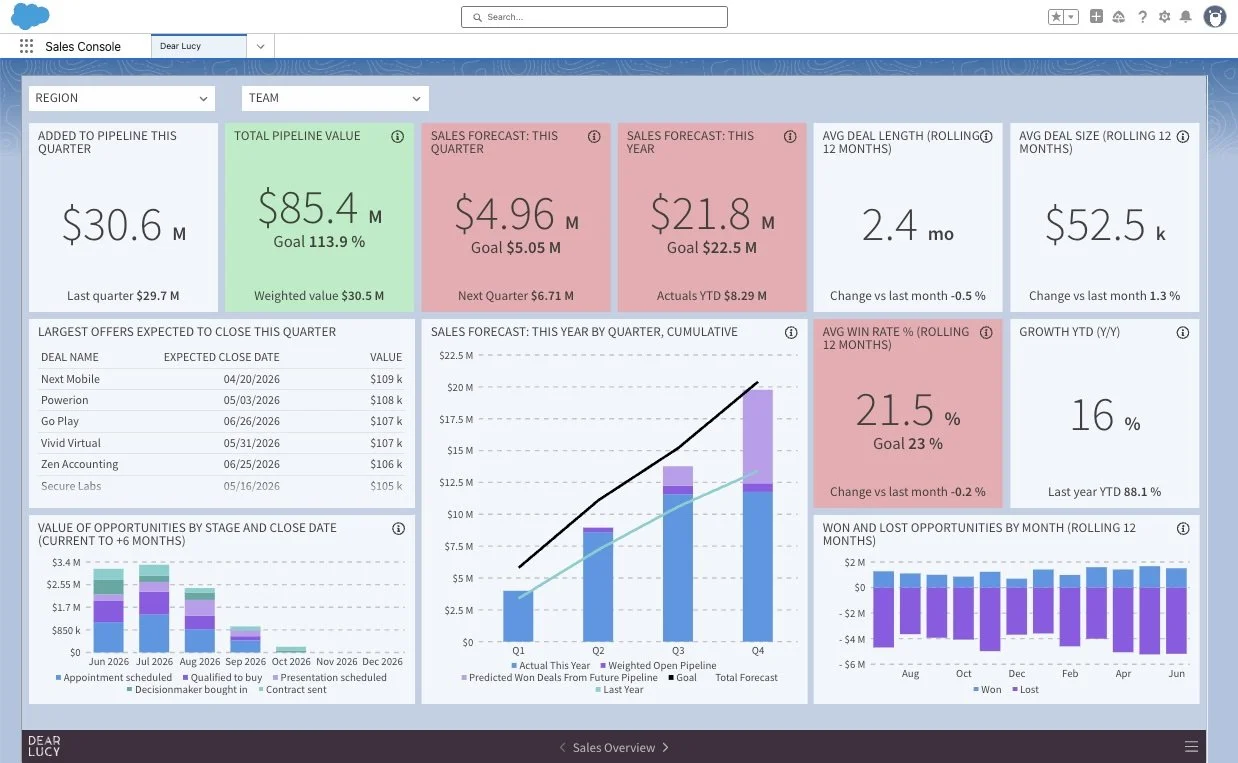Viewport: 1238px width, 763px height.
Task: Click info icon on Avg Deal Length card
Action: [986, 136]
